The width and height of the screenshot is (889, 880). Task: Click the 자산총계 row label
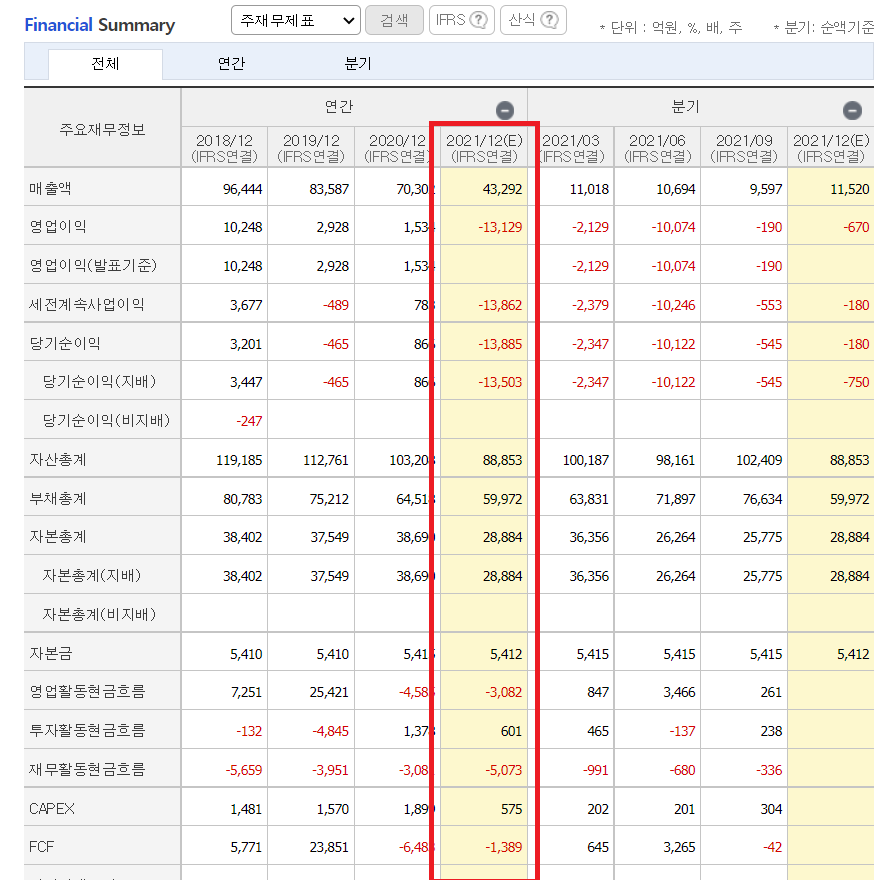click(58, 459)
